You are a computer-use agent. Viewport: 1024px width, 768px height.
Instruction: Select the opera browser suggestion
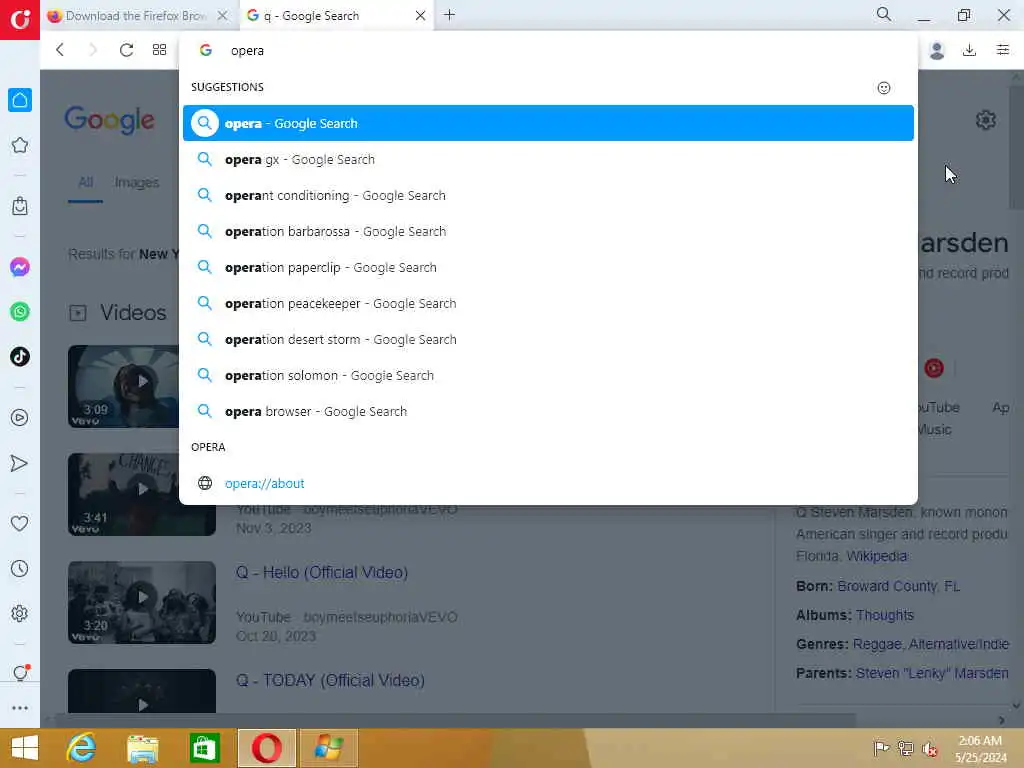(x=549, y=411)
